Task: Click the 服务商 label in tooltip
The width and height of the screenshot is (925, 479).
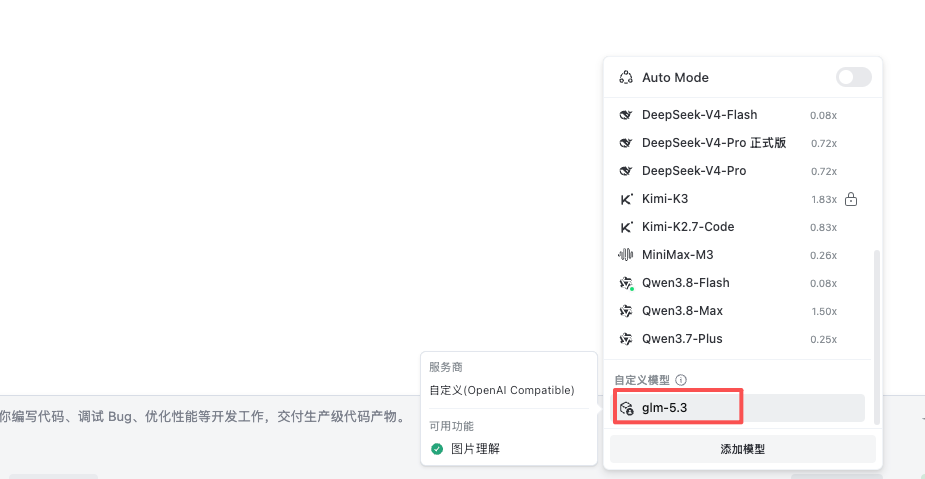Action: pyautogui.click(x=446, y=368)
